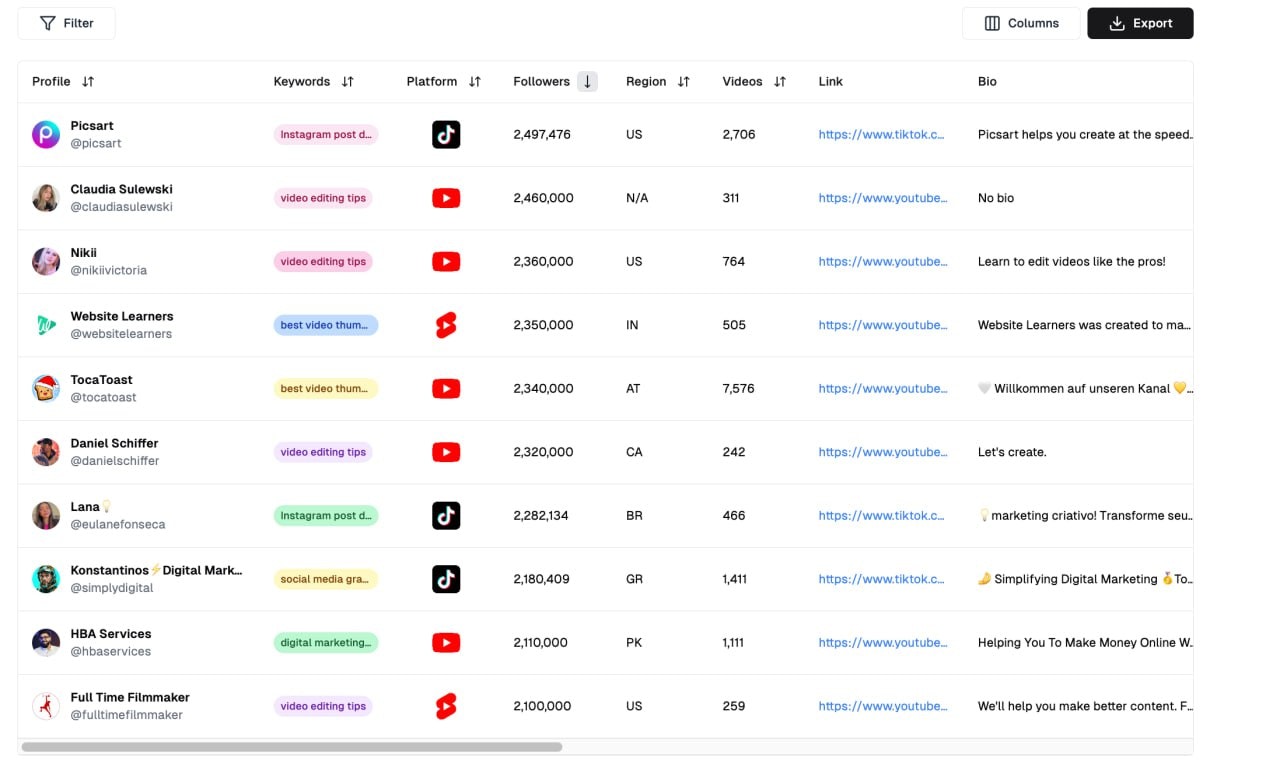Sort by Region column arrows
The width and height of the screenshot is (1280, 768).
click(684, 82)
